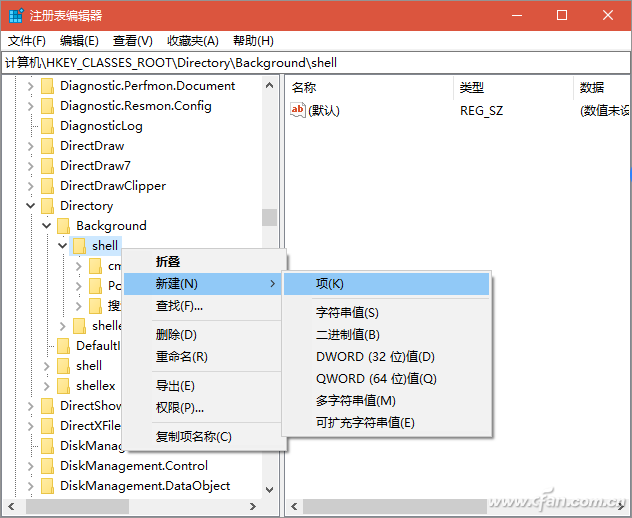The height and width of the screenshot is (518, 632).
Task: Expand the shellex key under Directory
Action: pyautogui.click(x=47, y=386)
